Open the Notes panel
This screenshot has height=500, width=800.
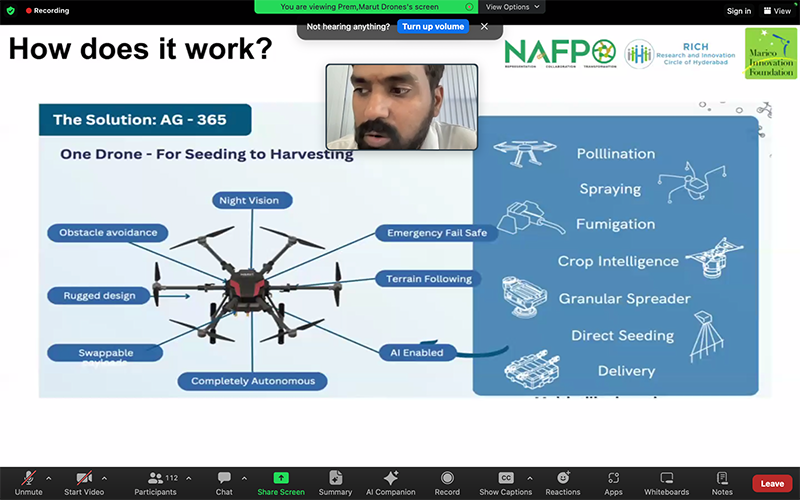pos(722,482)
